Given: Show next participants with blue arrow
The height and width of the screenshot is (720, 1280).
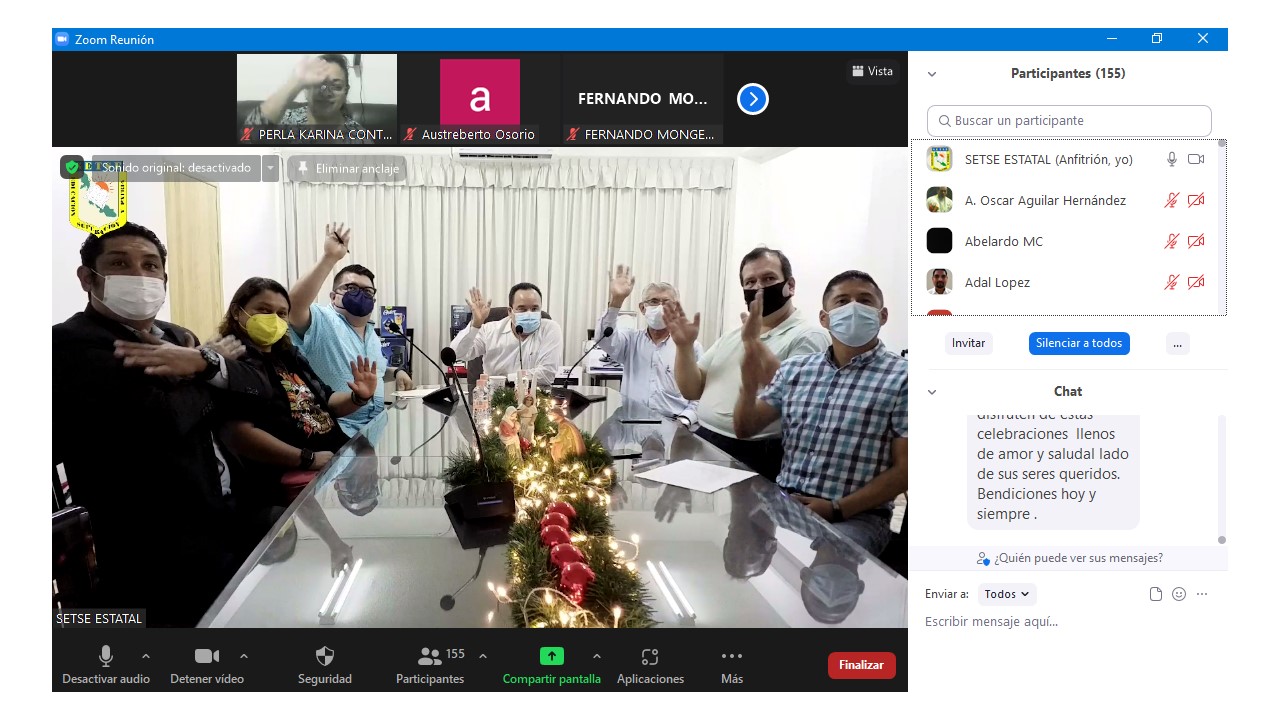Looking at the screenshot, I should 752,99.
